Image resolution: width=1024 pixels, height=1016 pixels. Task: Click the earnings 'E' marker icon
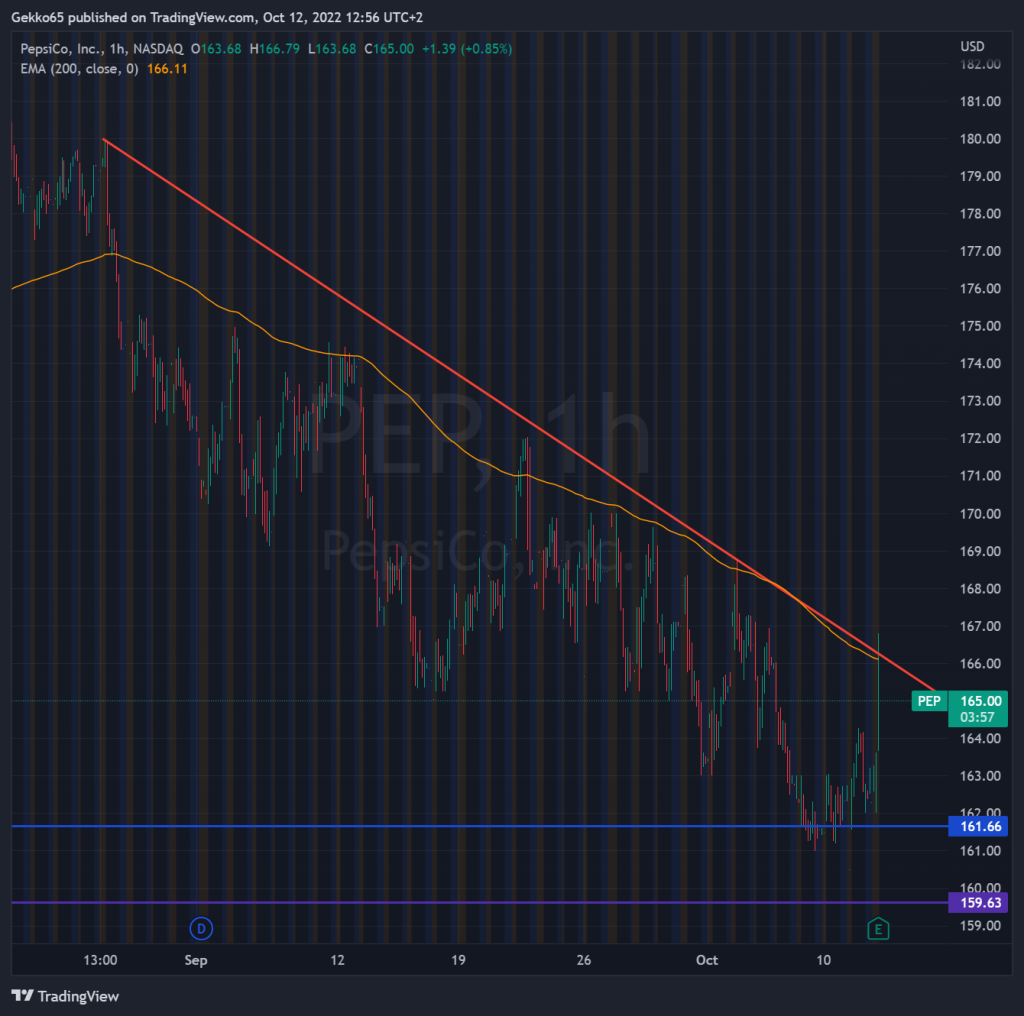(877, 929)
